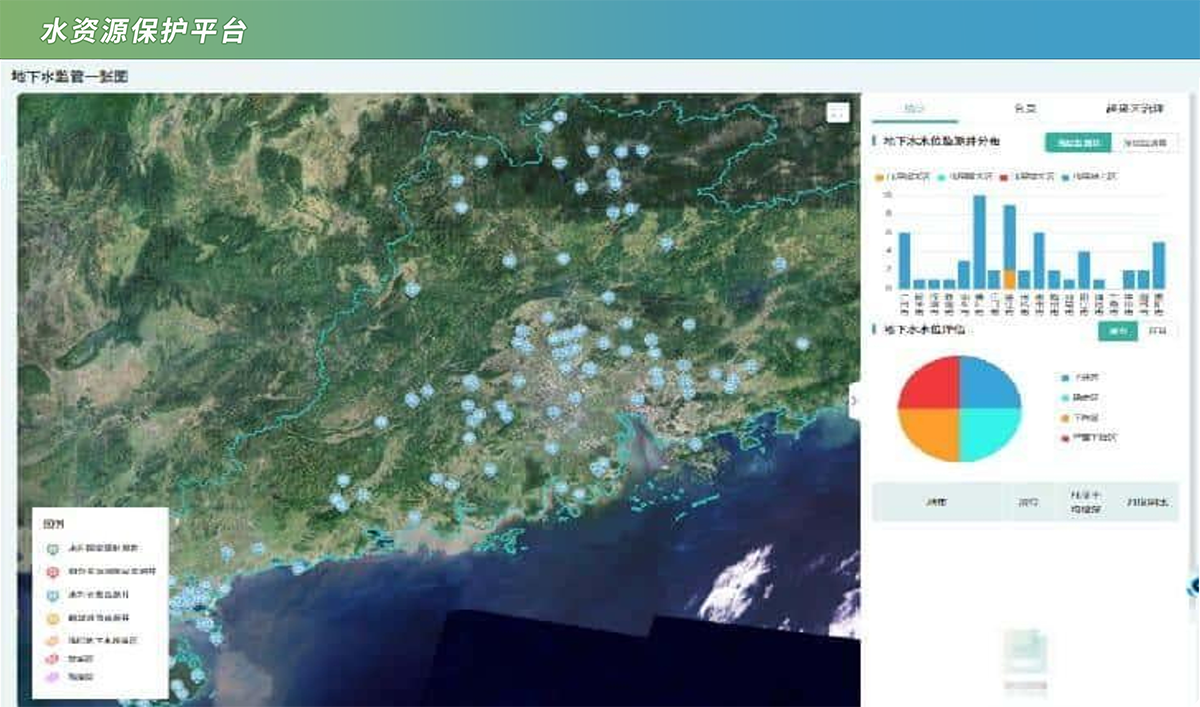Click the orange slice of the pie chart
The height and width of the screenshot is (707, 1200).
[932, 432]
